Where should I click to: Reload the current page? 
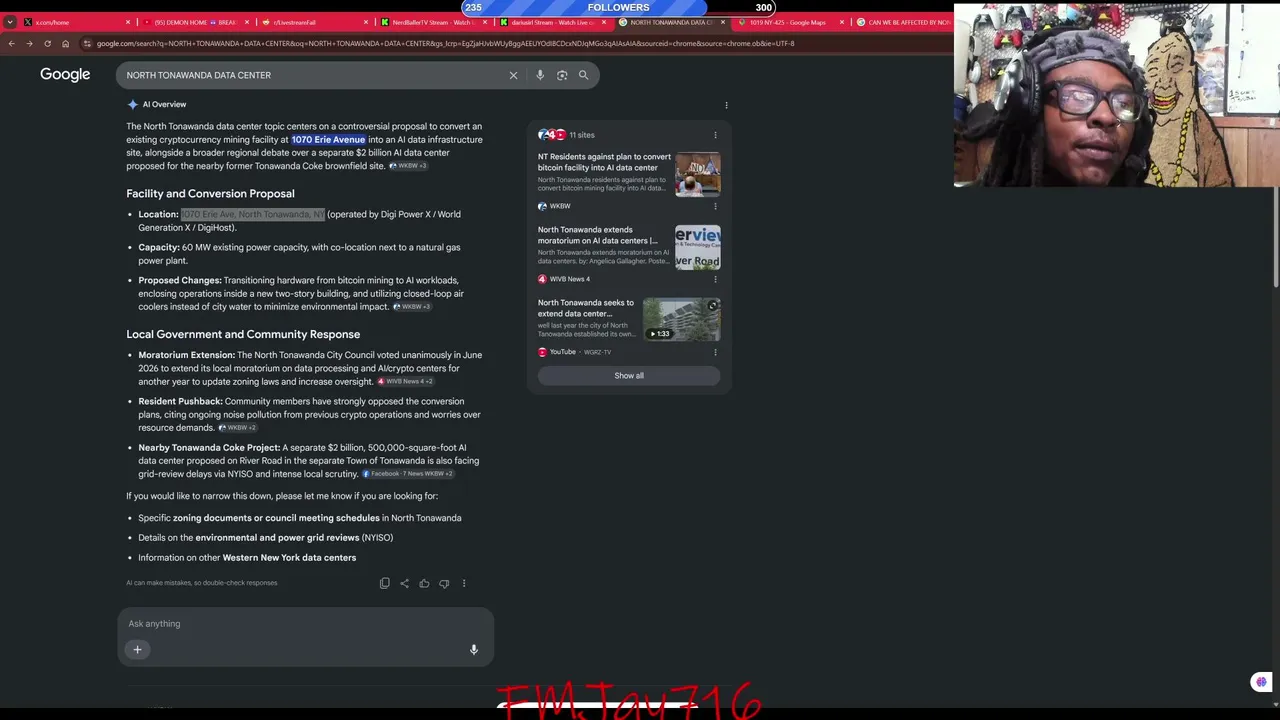point(47,44)
